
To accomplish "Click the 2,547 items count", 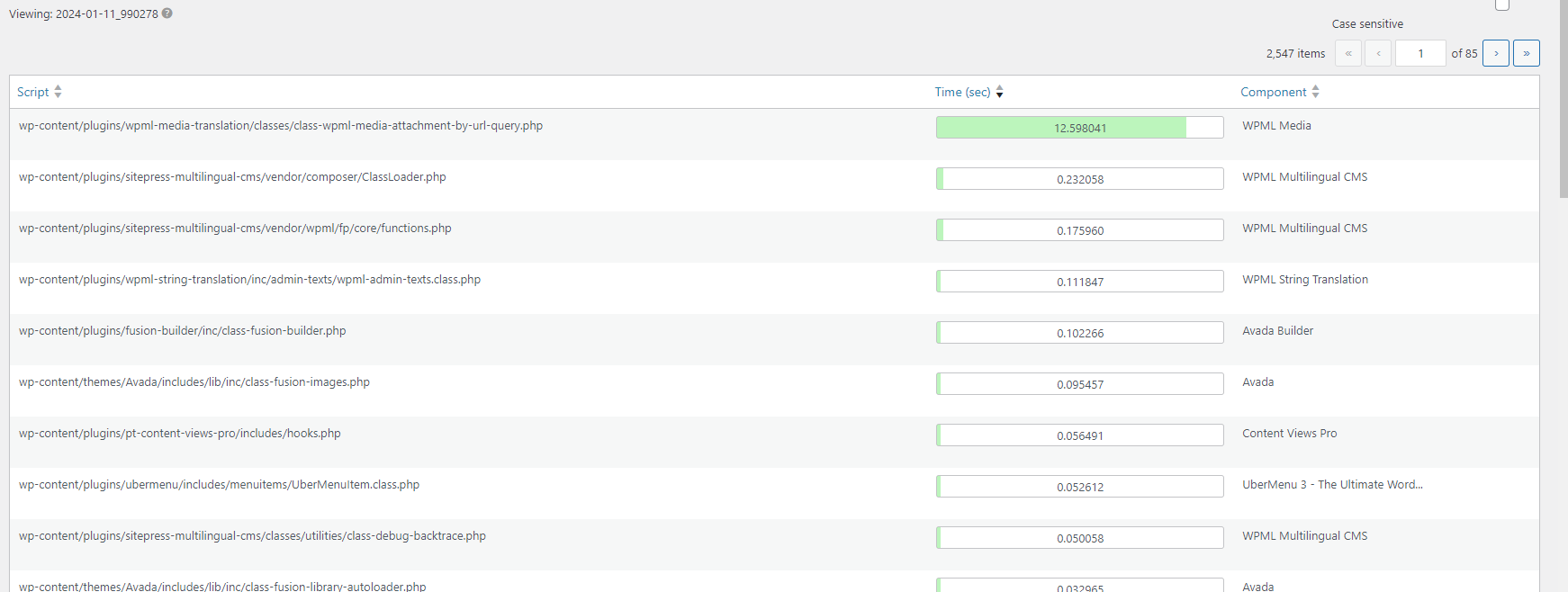I will 1295,54.
